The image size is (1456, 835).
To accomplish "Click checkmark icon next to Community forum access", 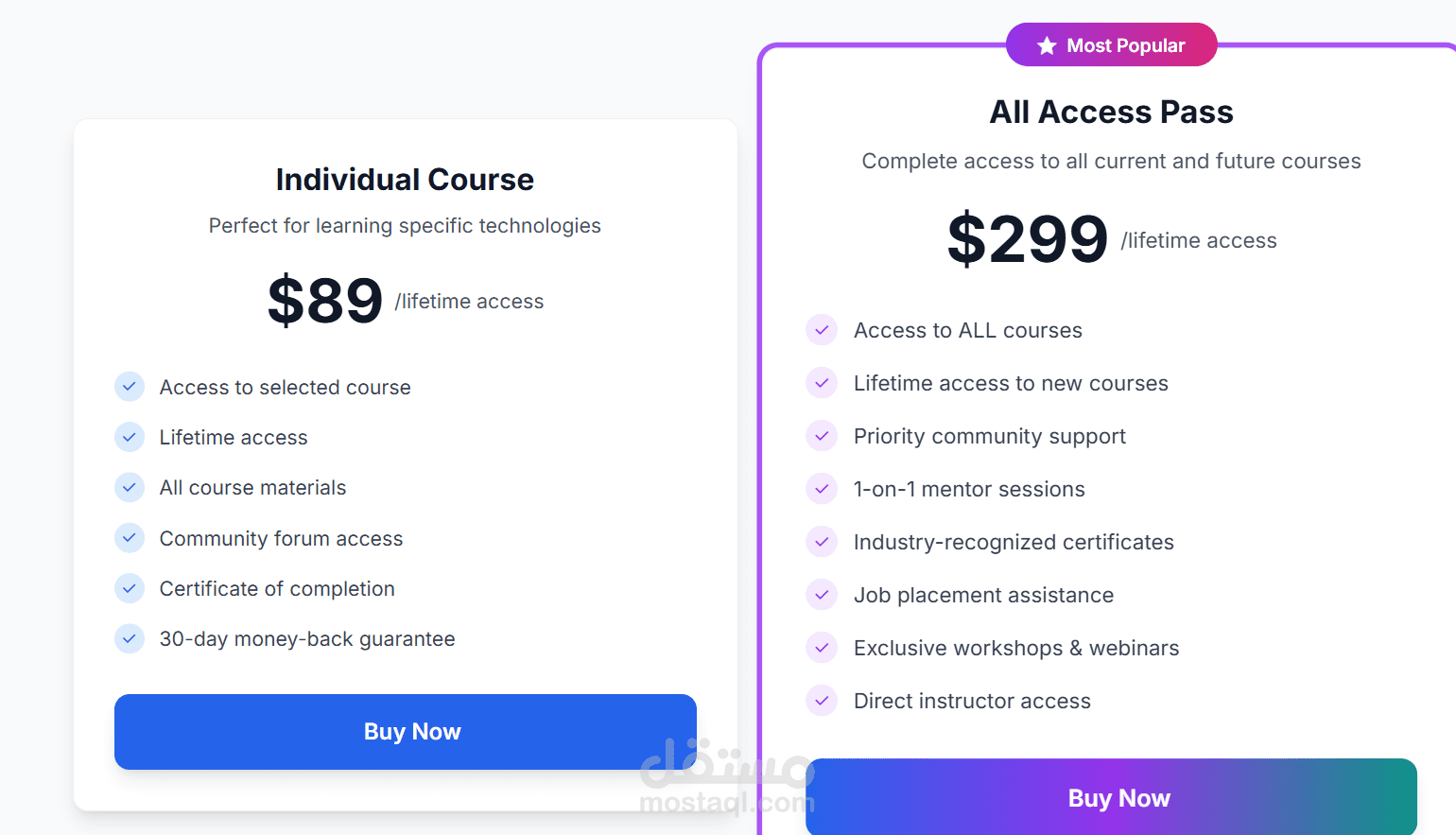I will pos(130,538).
